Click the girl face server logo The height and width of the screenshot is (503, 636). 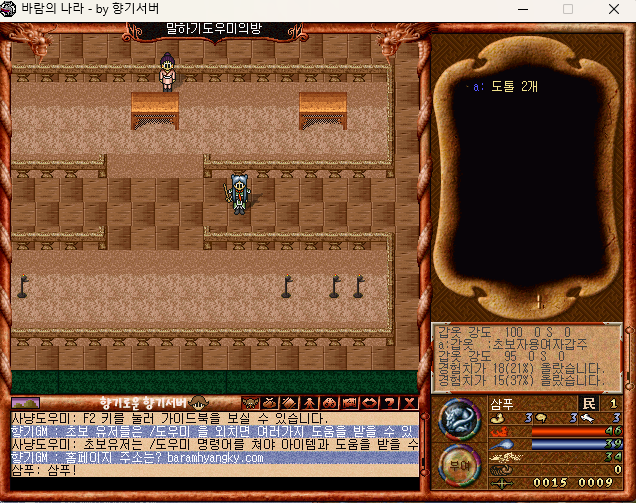(199, 402)
